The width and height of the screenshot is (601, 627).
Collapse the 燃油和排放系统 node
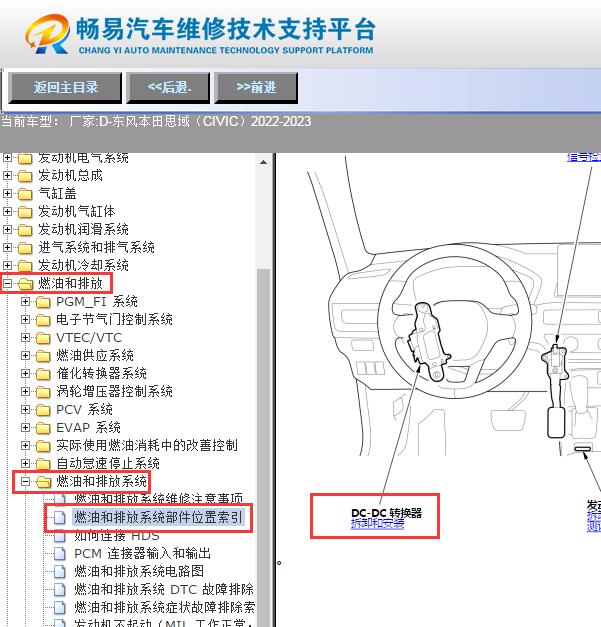click(25, 481)
